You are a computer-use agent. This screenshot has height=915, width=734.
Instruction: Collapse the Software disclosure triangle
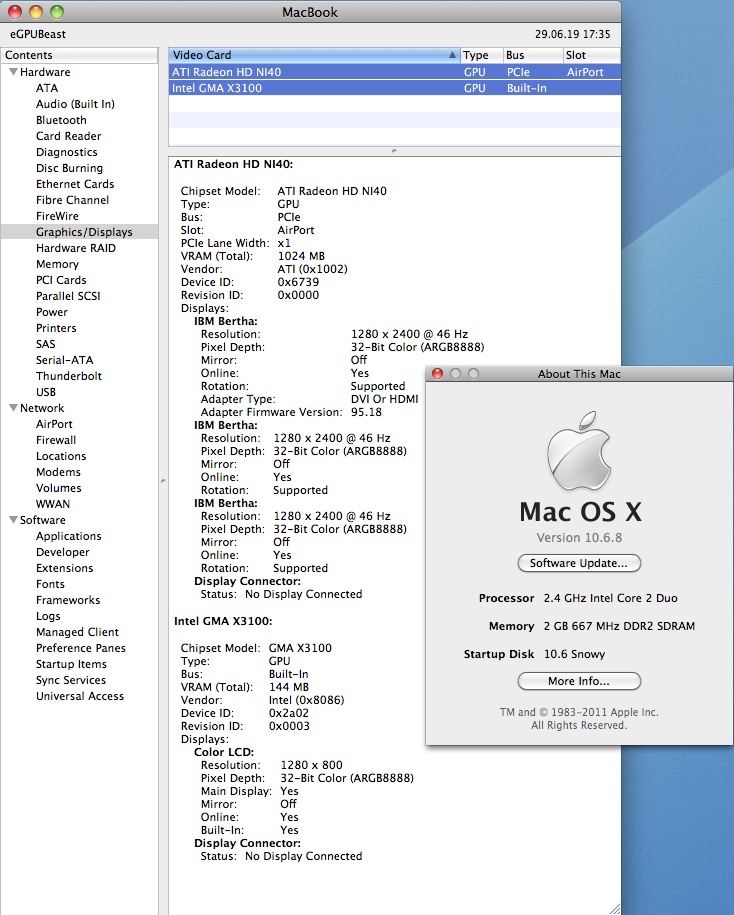click(x=13, y=519)
